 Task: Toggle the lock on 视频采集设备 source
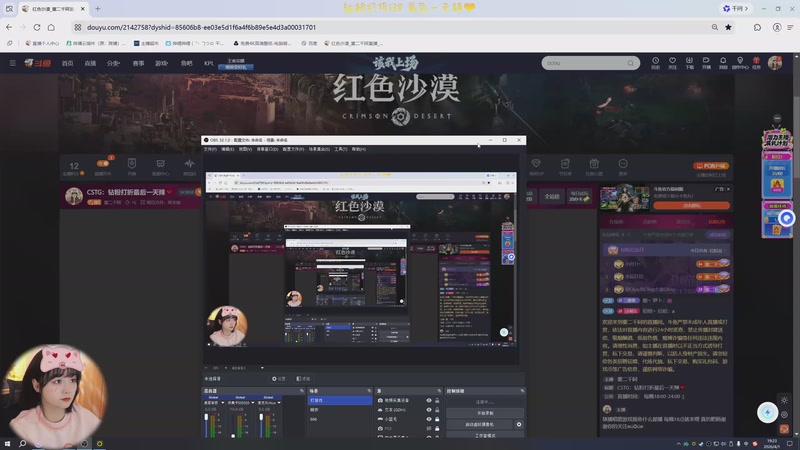pyautogui.click(x=437, y=401)
